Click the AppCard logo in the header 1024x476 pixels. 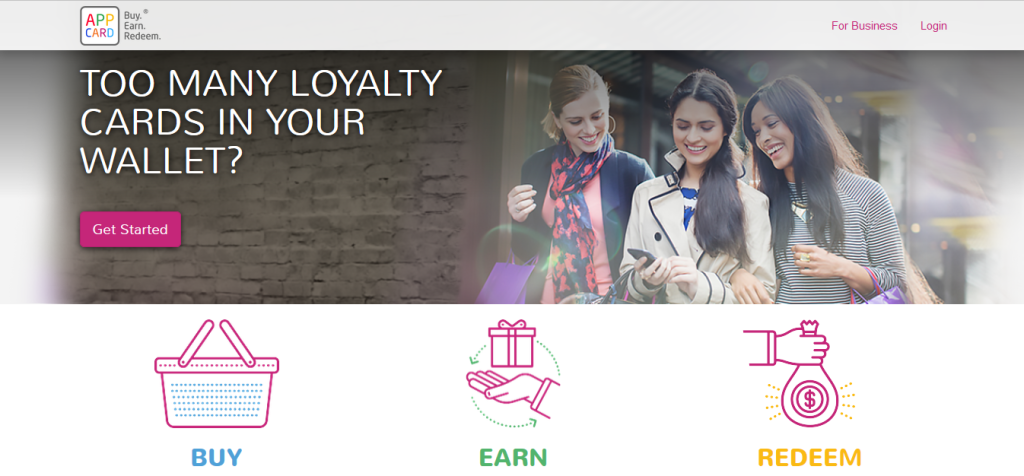tap(100, 25)
